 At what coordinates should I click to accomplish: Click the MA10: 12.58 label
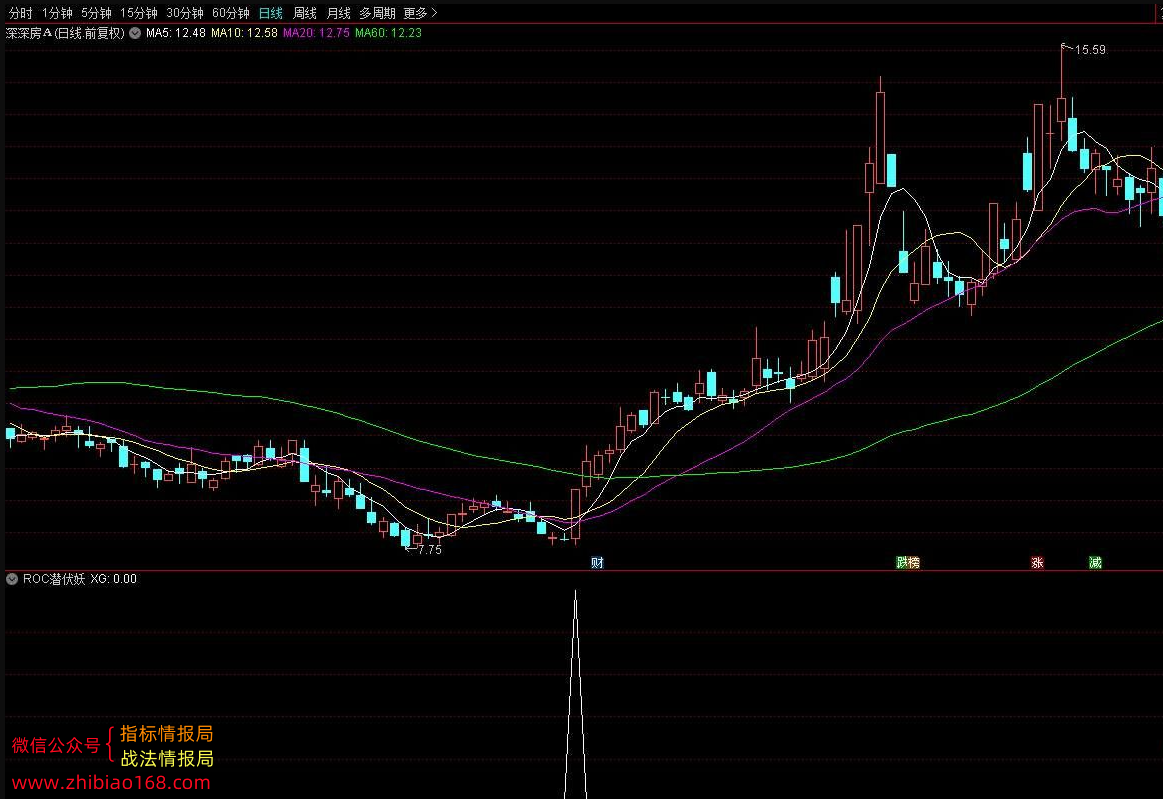(244, 33)
